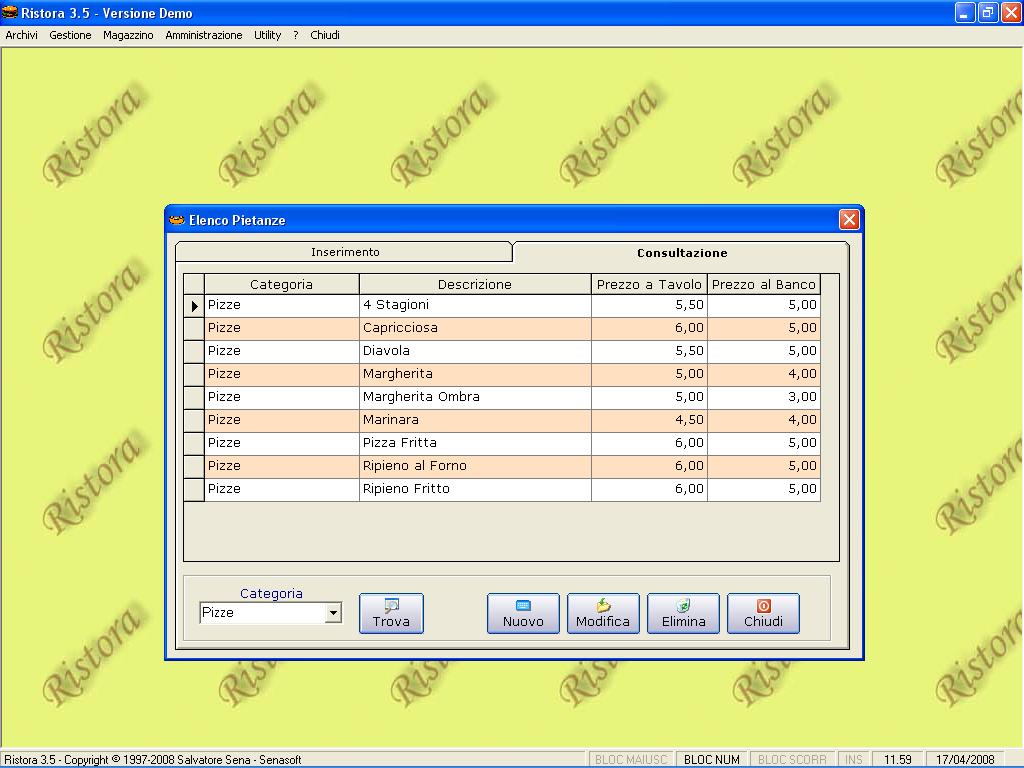The image size is (1024, 768).
Task: Click counter price 3,00 for Margherita Ombra
Action: coord(763,397)
